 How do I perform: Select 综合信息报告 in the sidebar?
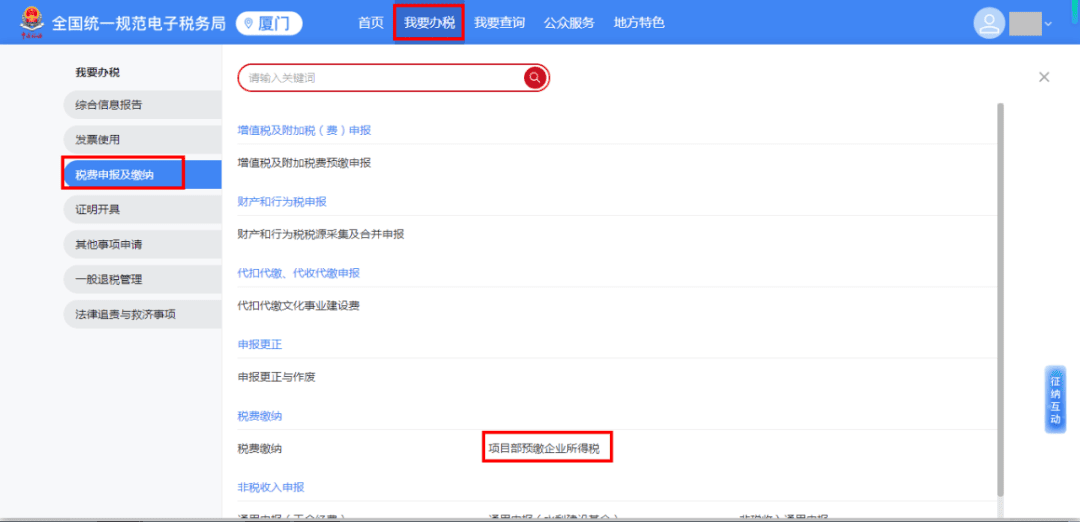[x=109, y=105]
